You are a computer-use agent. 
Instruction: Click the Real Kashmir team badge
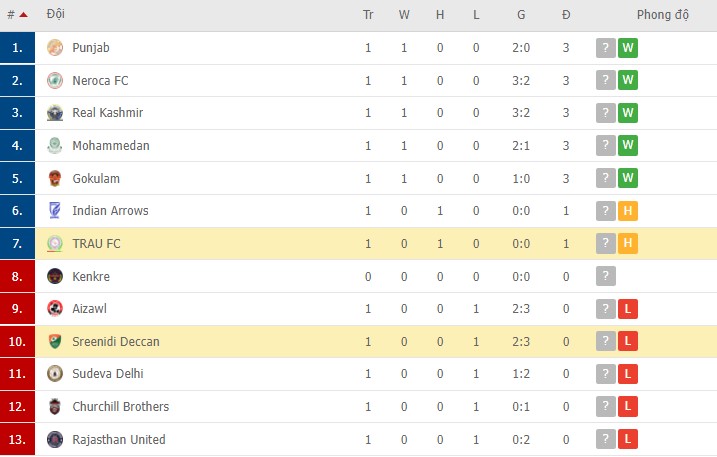[x=55, y=113]
